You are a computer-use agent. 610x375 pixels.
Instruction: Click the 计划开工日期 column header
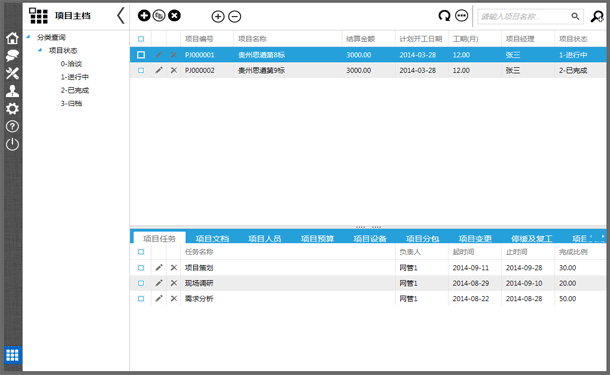point(421,39)
